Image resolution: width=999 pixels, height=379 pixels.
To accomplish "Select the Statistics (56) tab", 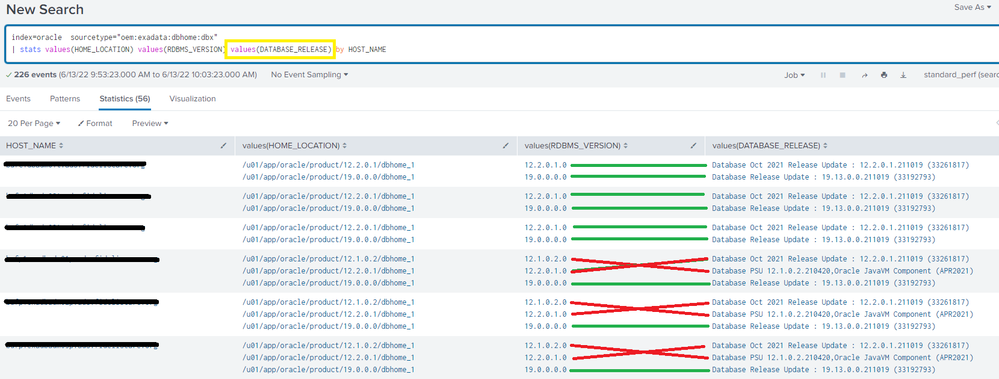I will 125,99.
